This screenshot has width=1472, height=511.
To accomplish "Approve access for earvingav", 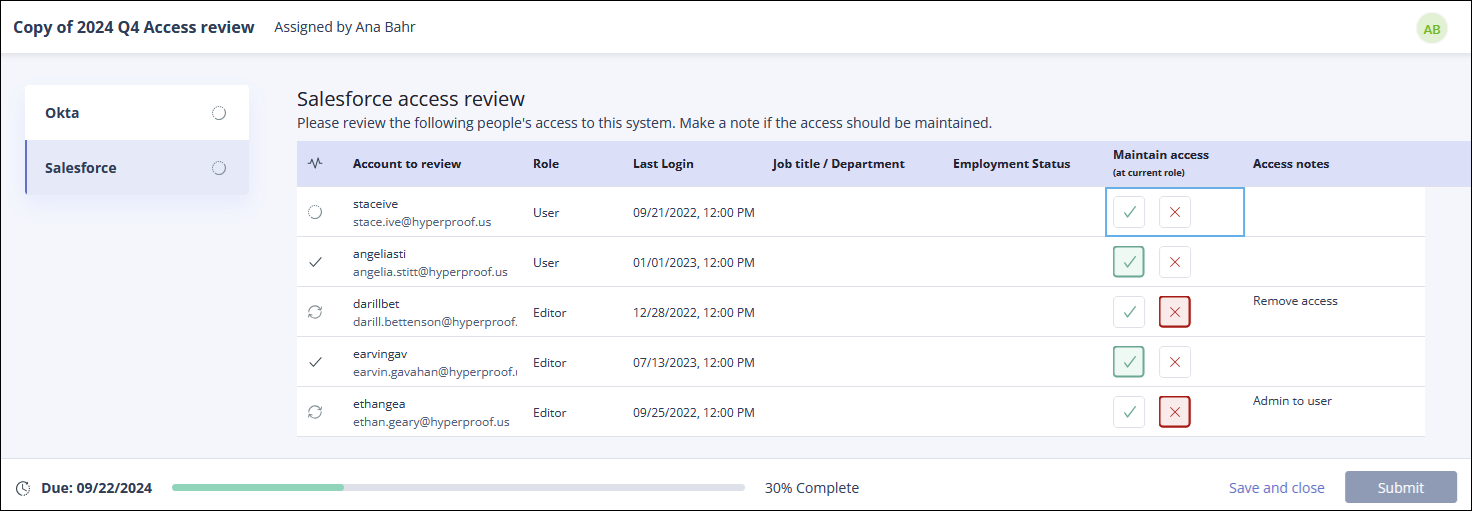I will (1129, 362).
